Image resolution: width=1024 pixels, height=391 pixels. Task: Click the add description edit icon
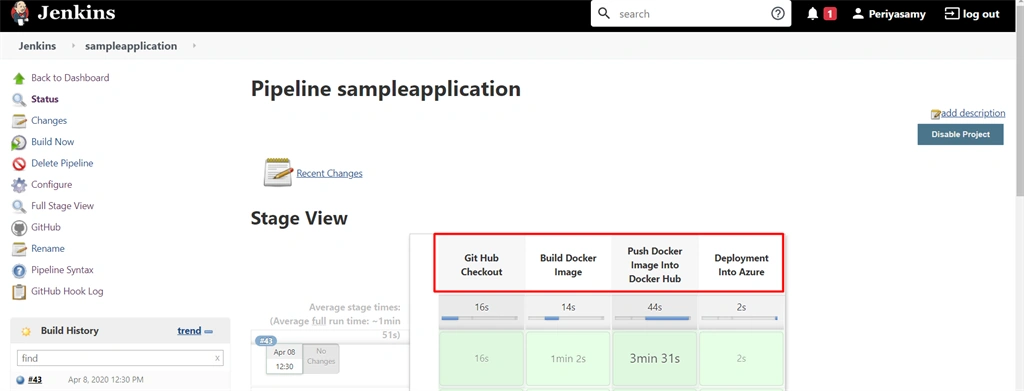pyautogui.click(x=935, y=114)
